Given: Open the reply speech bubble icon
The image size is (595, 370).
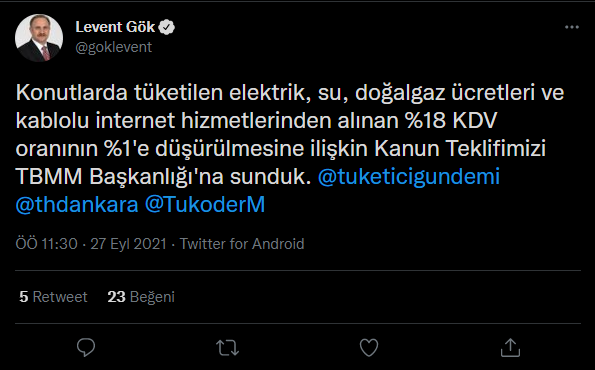Looking at the screenshot, I should pos(86,347).
